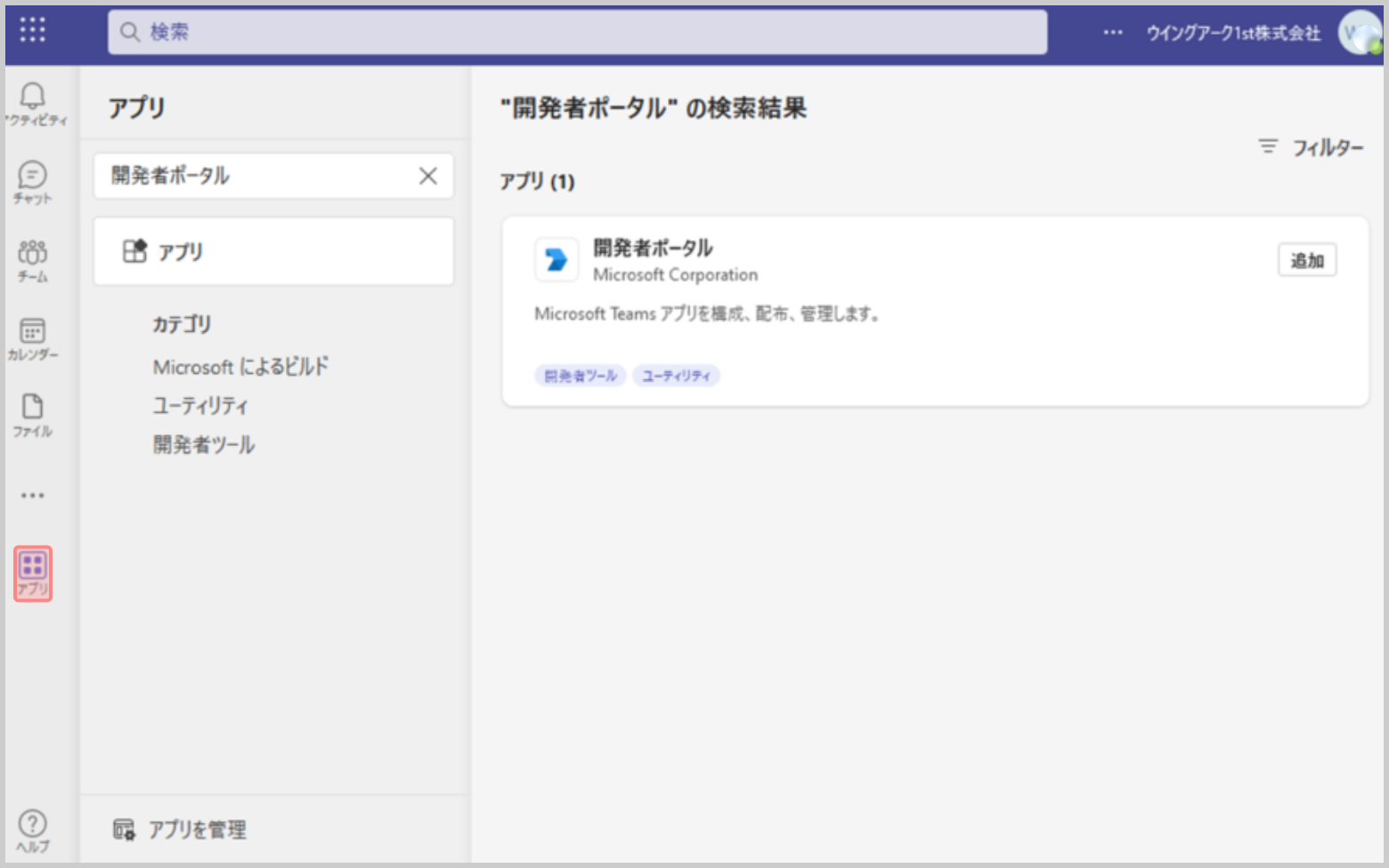Select the アプリ tab in left panel

(273, 252)
